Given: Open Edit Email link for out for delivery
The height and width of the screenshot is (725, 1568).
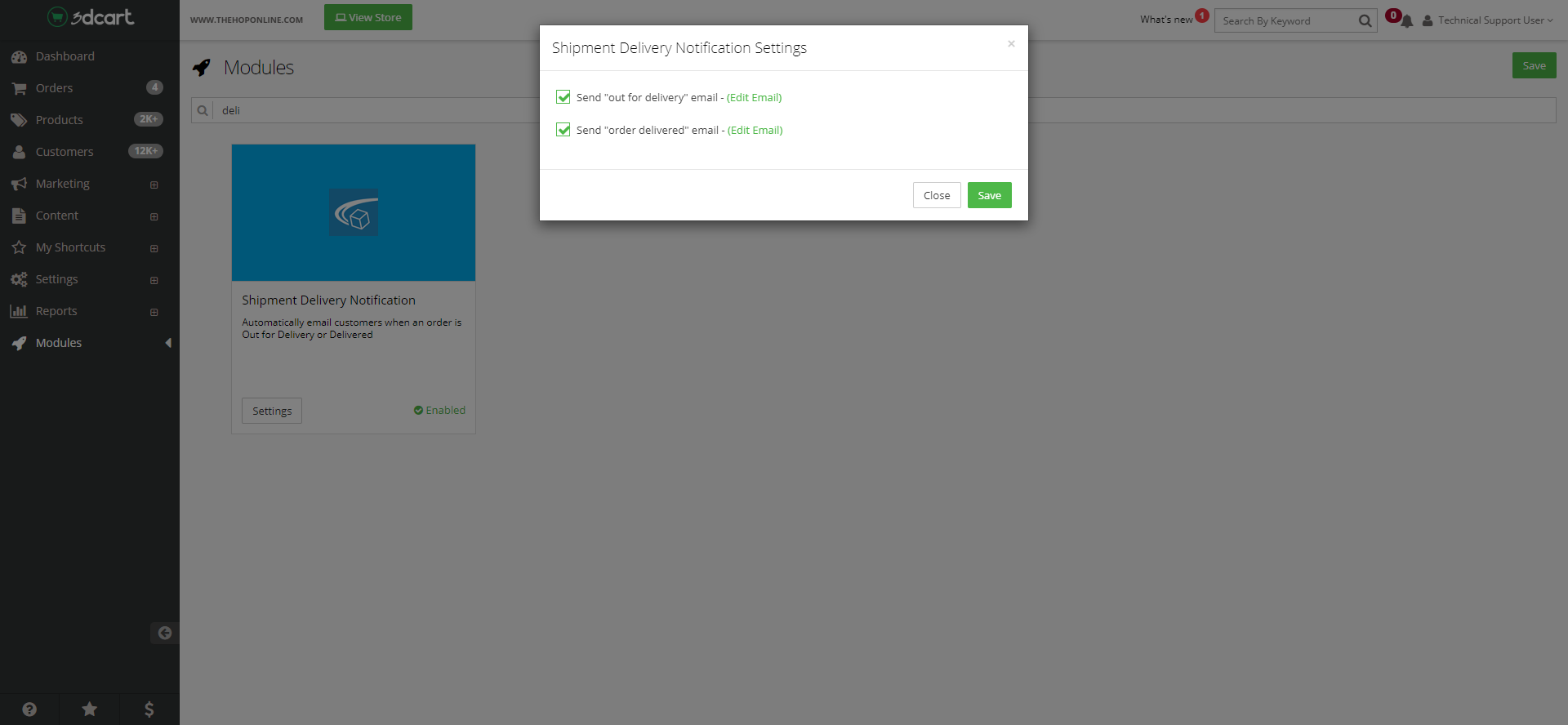Looking at the screenshot, I should coord(754,97).
